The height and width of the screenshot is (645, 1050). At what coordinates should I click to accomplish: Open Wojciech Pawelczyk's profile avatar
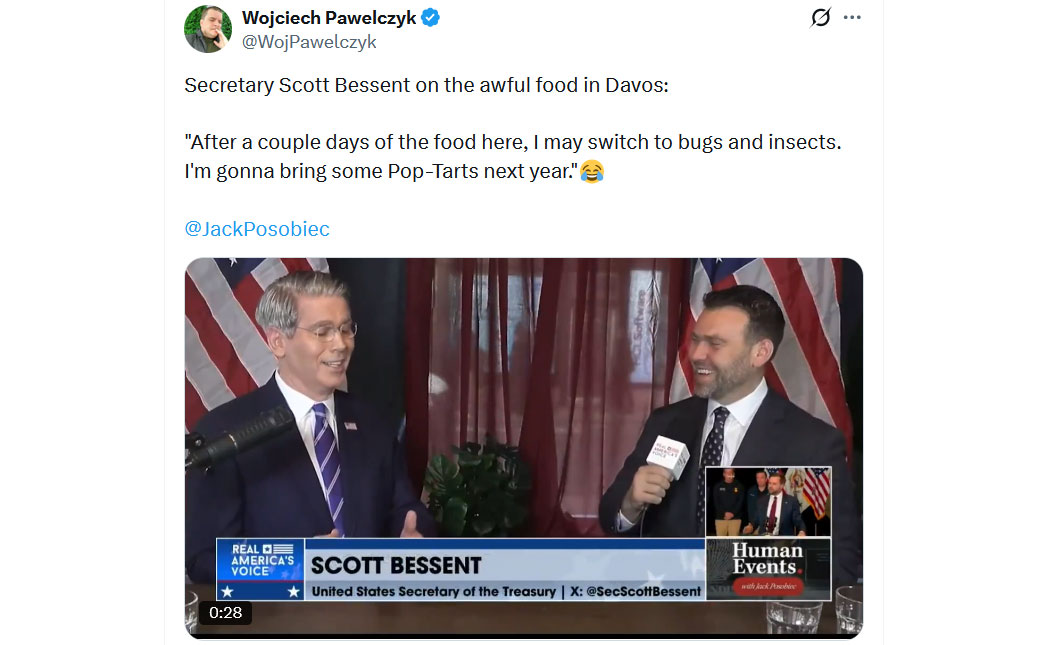(208, 29)
